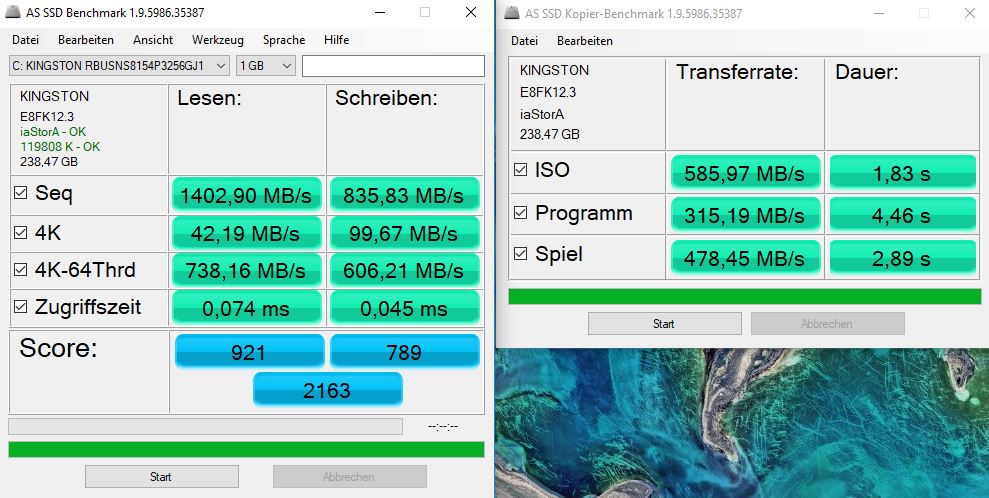The width and height of the screenshot is (989, 498).
Task: Click the green progress bar in AS SSD Benchmark
Action: (x=246, y=449)
